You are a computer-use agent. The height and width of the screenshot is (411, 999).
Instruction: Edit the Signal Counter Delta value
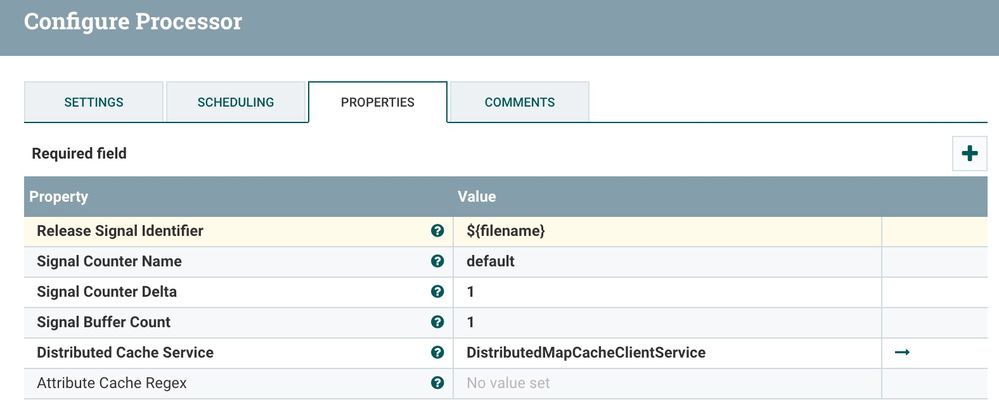tap(666, 292)
